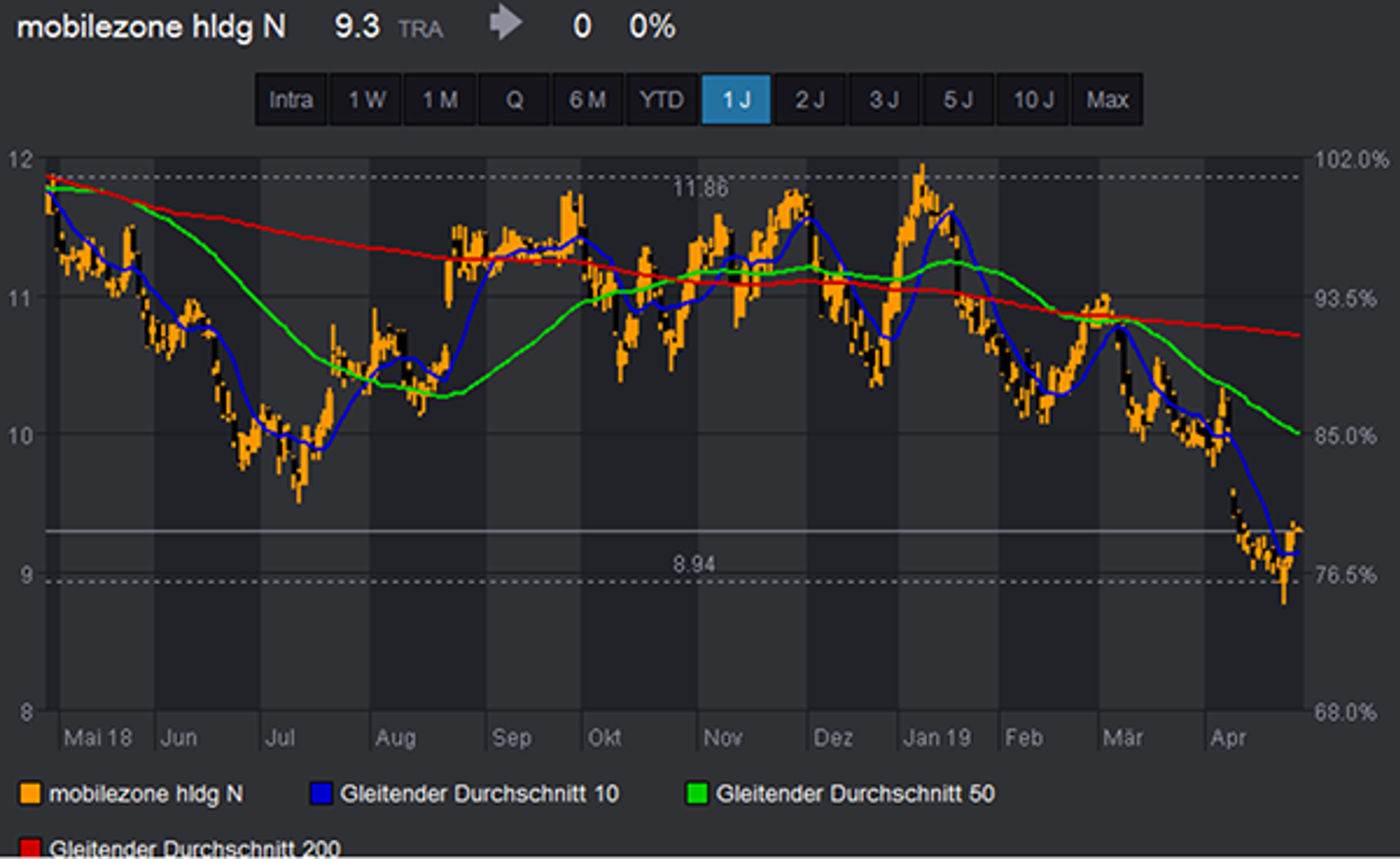
Task: Switch to 2 J range
Action: pos(810,100)
